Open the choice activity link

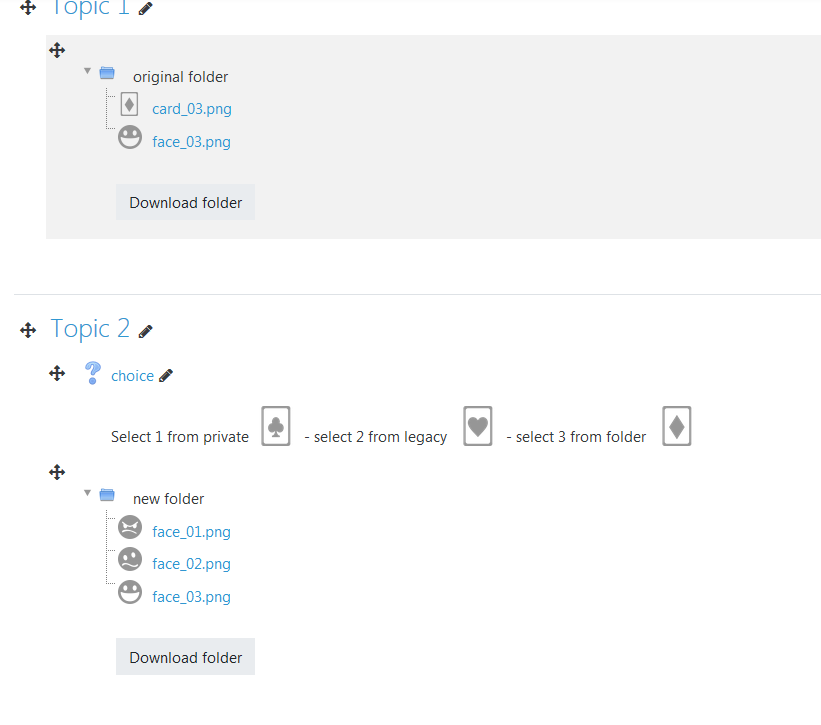pos(132,376)
